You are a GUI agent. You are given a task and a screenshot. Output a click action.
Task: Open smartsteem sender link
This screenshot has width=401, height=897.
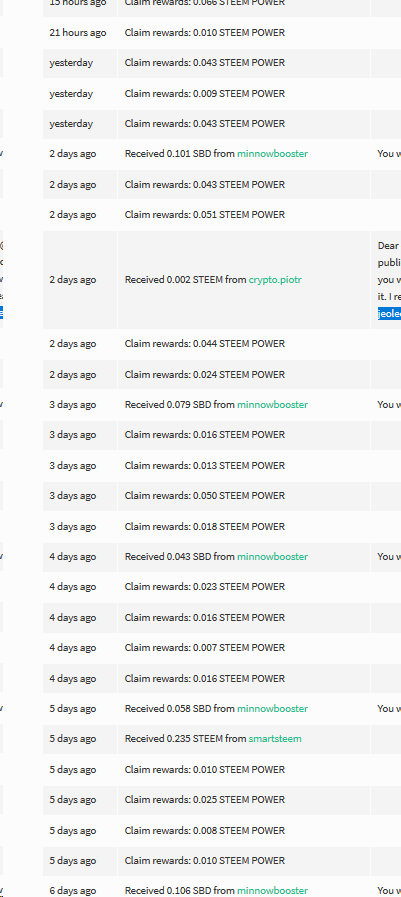pyautogui.click(x=275, y=739)
